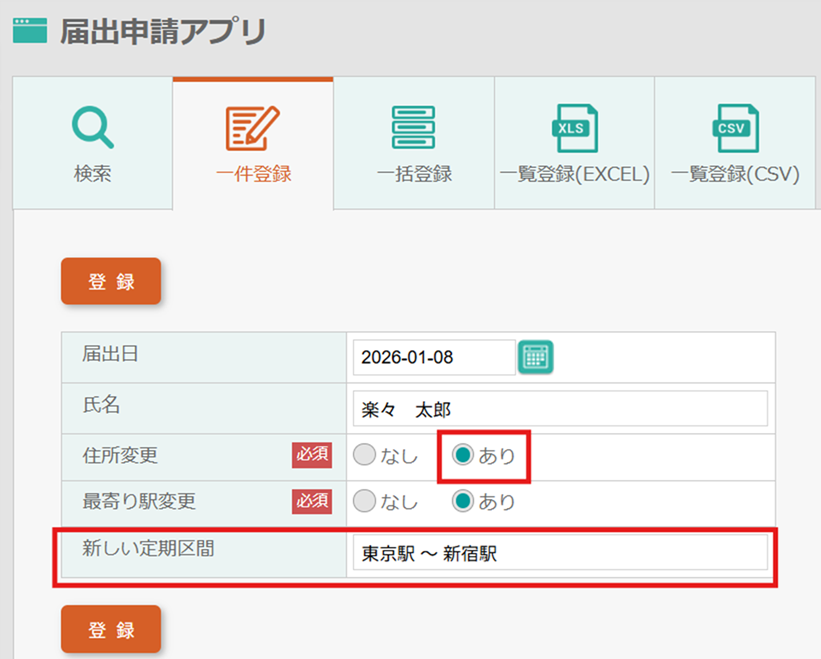
Task: Open the calendar picker beside 届出日
Action: tap(536, 357)
